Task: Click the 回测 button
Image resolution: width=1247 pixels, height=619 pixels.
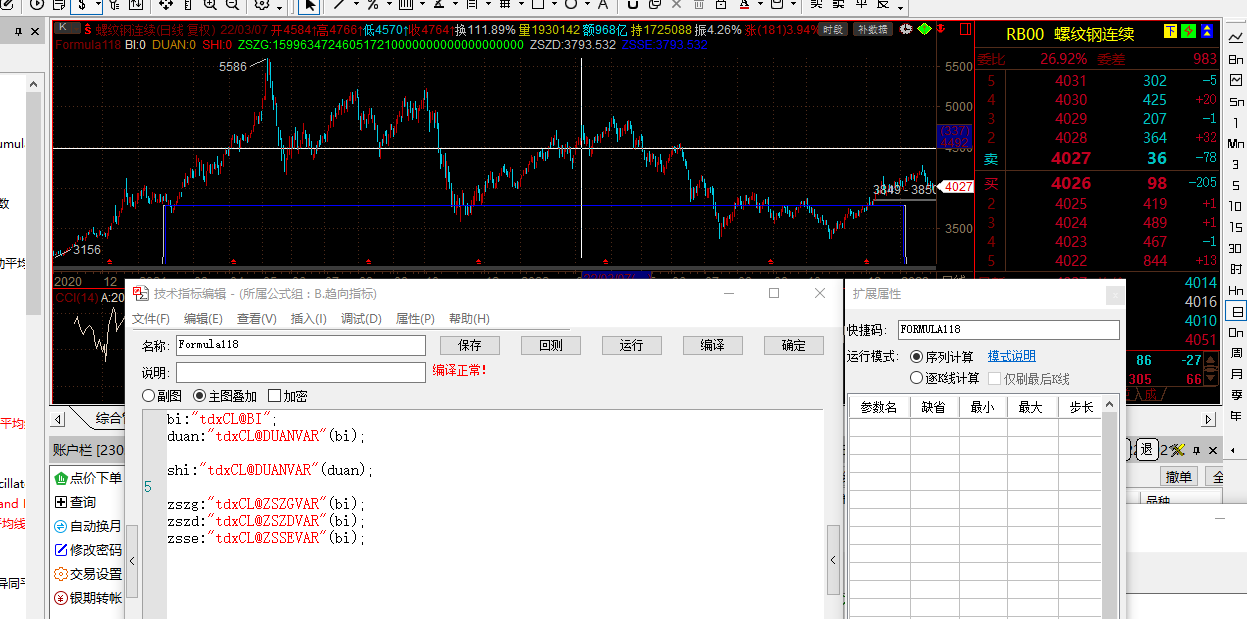Action: click(x=551, y=345)
